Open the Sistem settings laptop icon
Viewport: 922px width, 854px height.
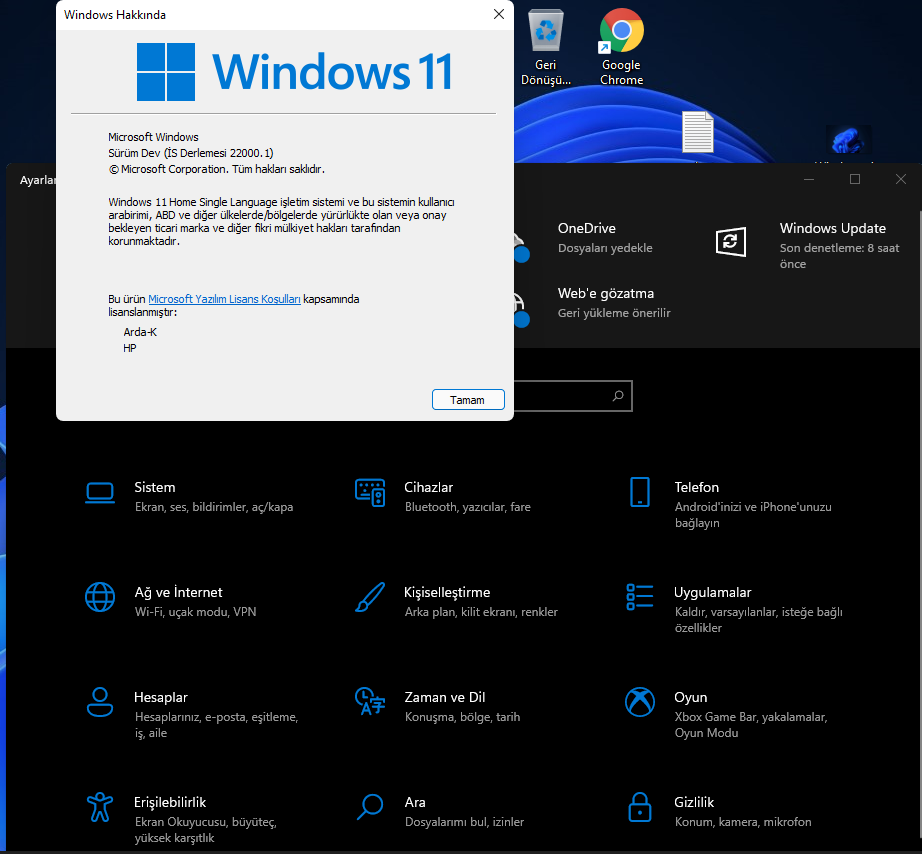[x=100, y=493]
